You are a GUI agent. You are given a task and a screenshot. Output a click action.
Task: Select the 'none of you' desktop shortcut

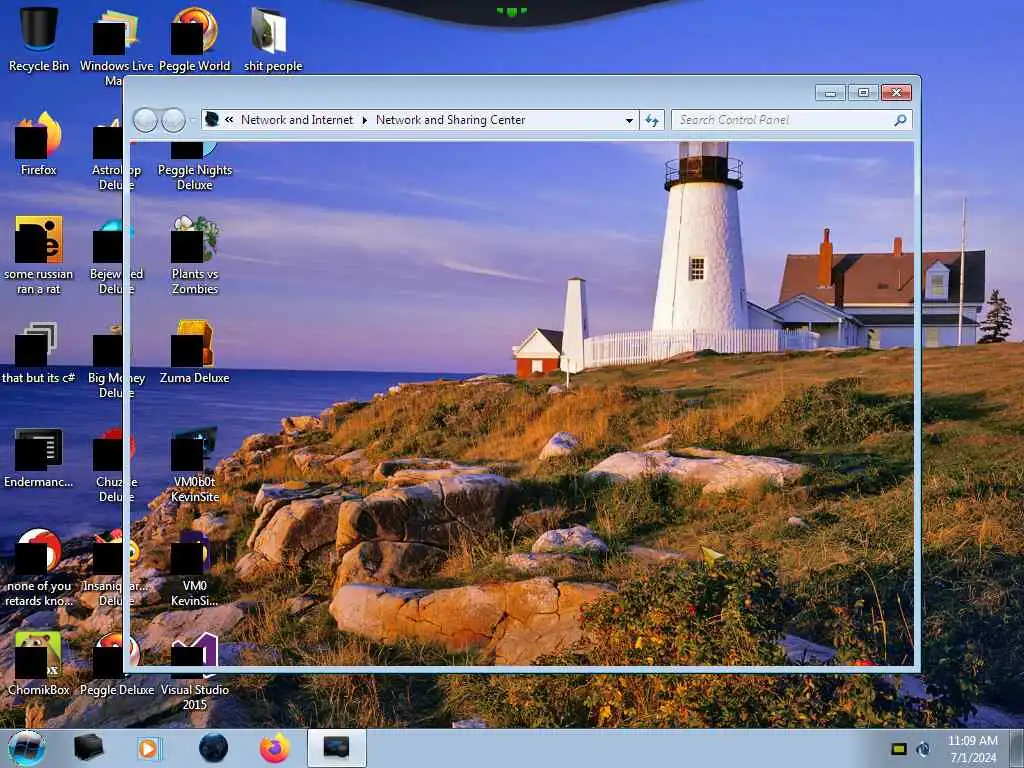click(39, 567)
